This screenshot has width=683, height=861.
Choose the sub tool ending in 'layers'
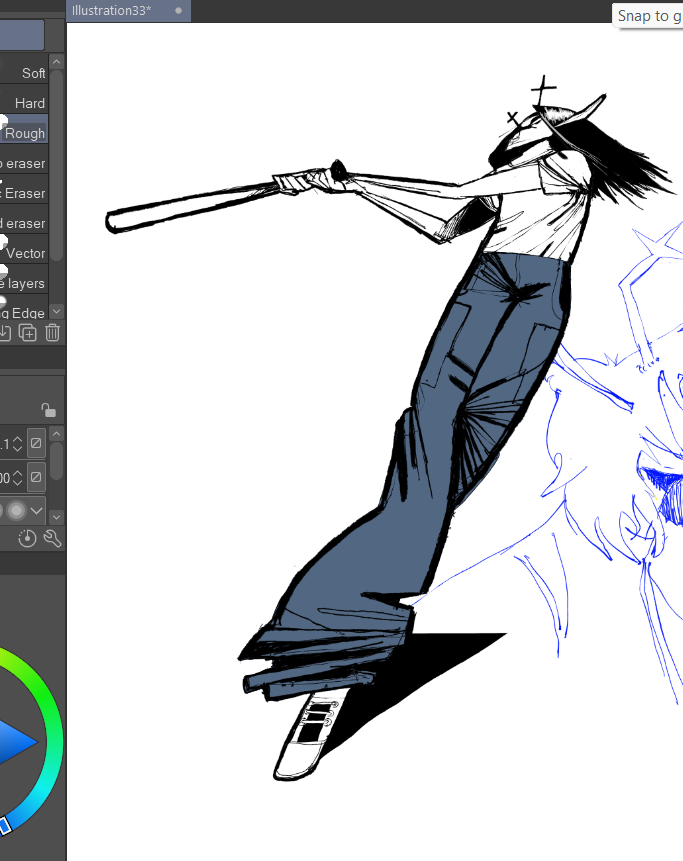pyautogui.click(x=24, y=279)
